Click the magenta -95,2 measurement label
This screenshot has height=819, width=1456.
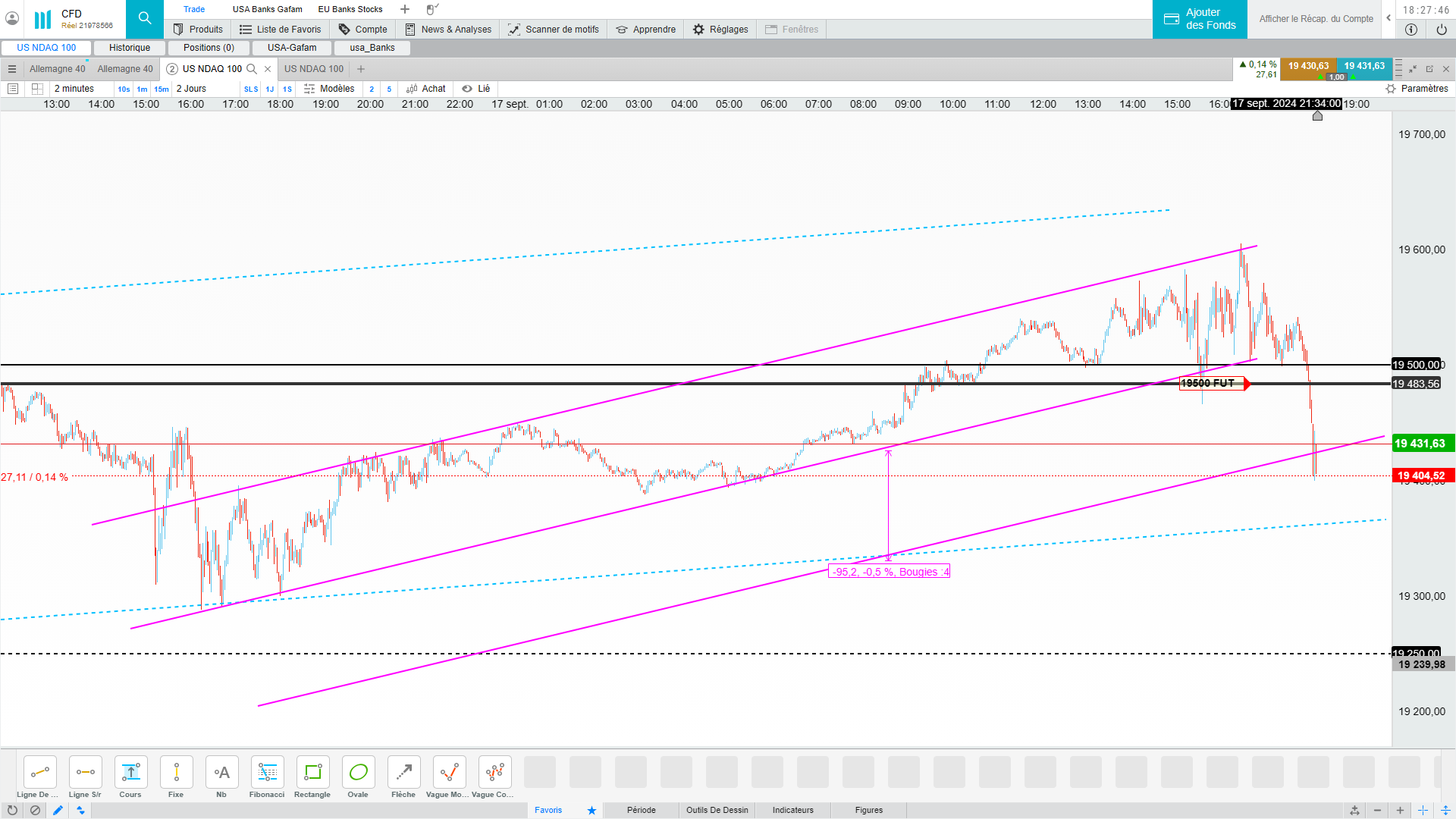pyautogui.click(x=889, y=572)
